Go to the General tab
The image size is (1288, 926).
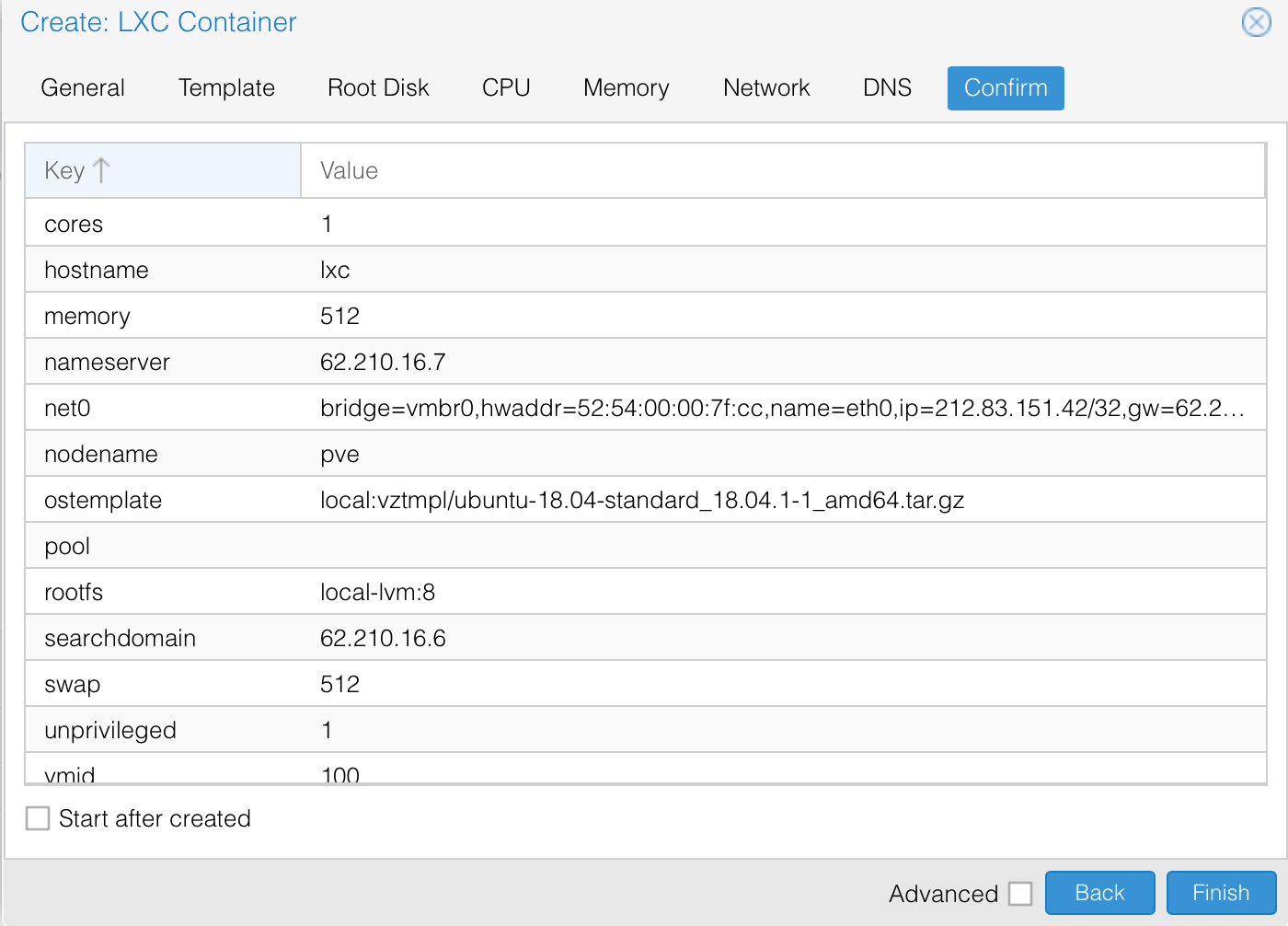(x=83, y=88)
